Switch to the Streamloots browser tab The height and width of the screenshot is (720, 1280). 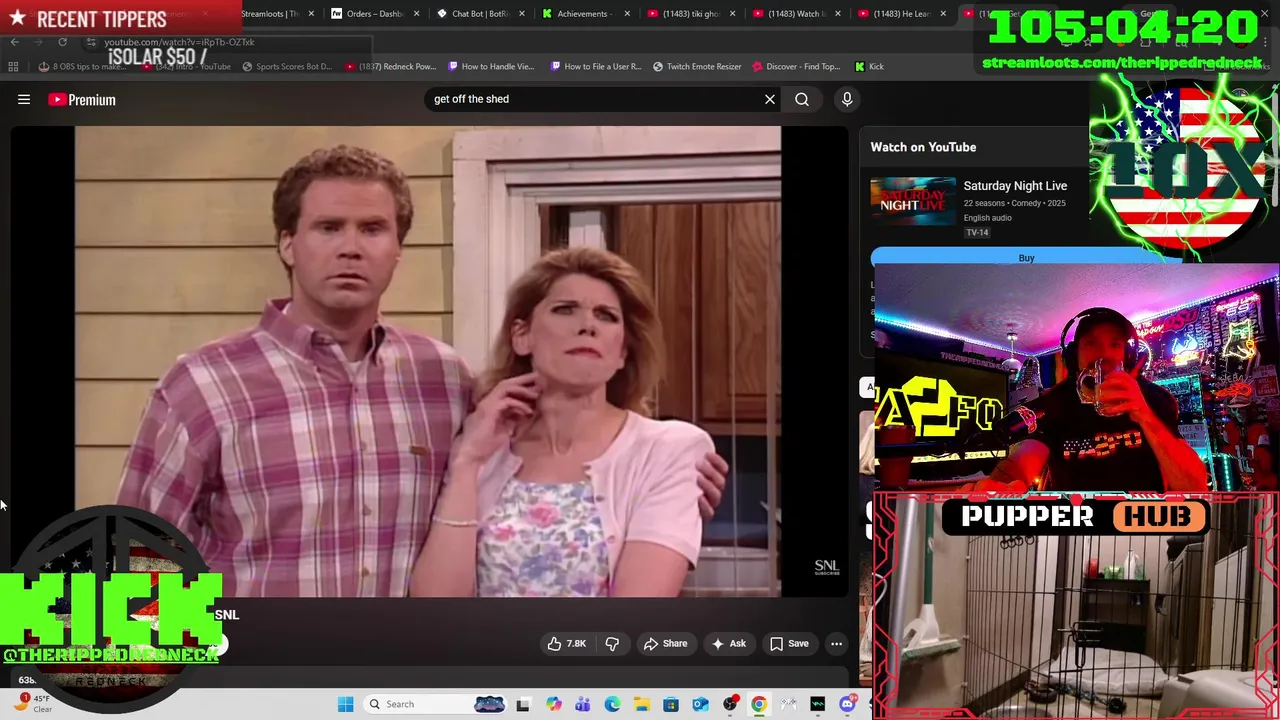coord(270,14)
